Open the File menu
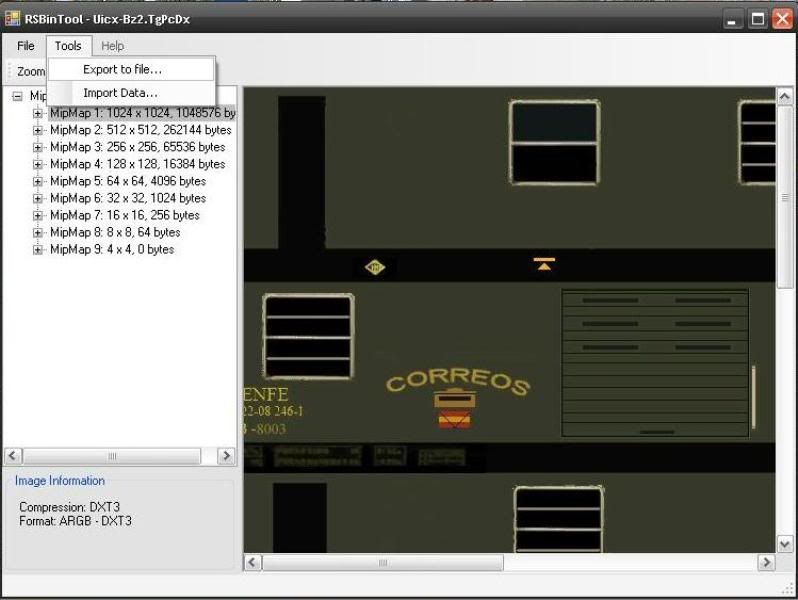Image resolution: width=798 pixels, height=600 pixels. (x=25, y=46)
